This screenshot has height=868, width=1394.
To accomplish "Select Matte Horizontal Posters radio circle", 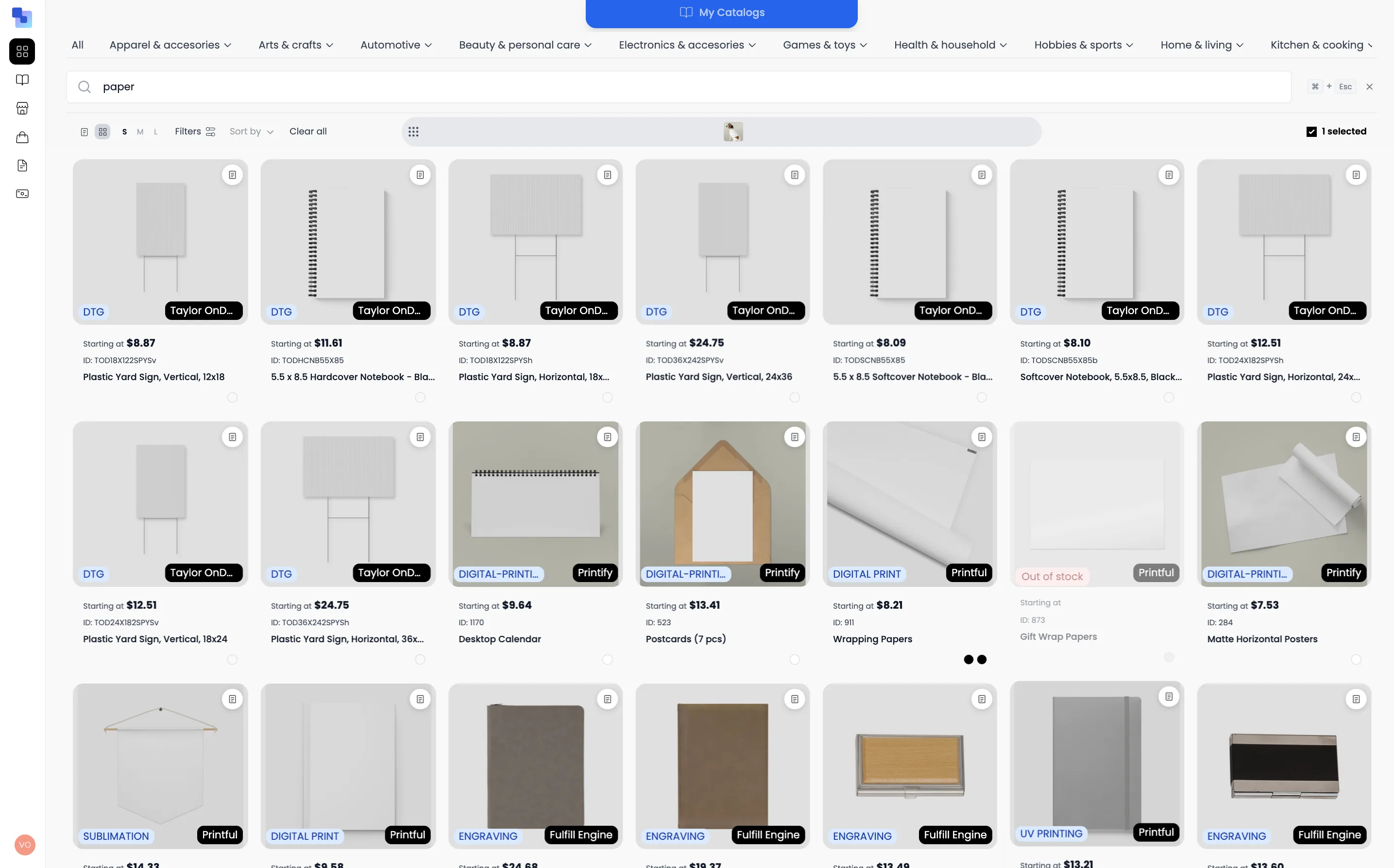I will coord(1356,660).
